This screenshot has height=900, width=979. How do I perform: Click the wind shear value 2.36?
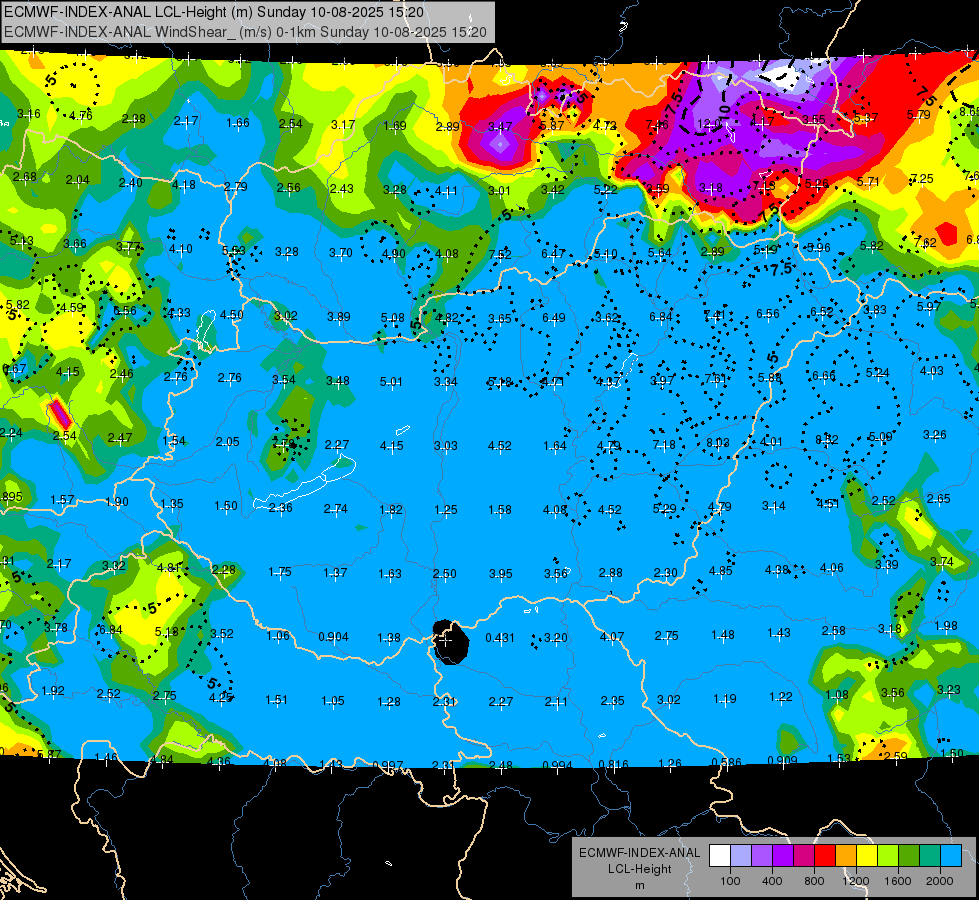(280, 508)
